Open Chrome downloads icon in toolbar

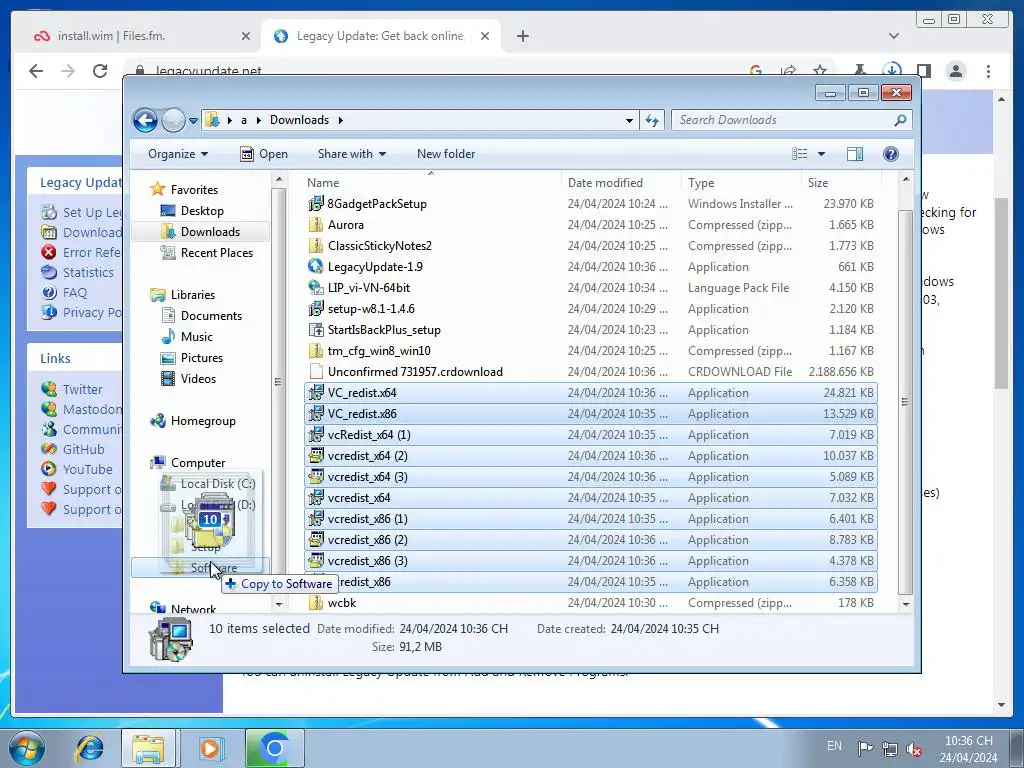892,70
